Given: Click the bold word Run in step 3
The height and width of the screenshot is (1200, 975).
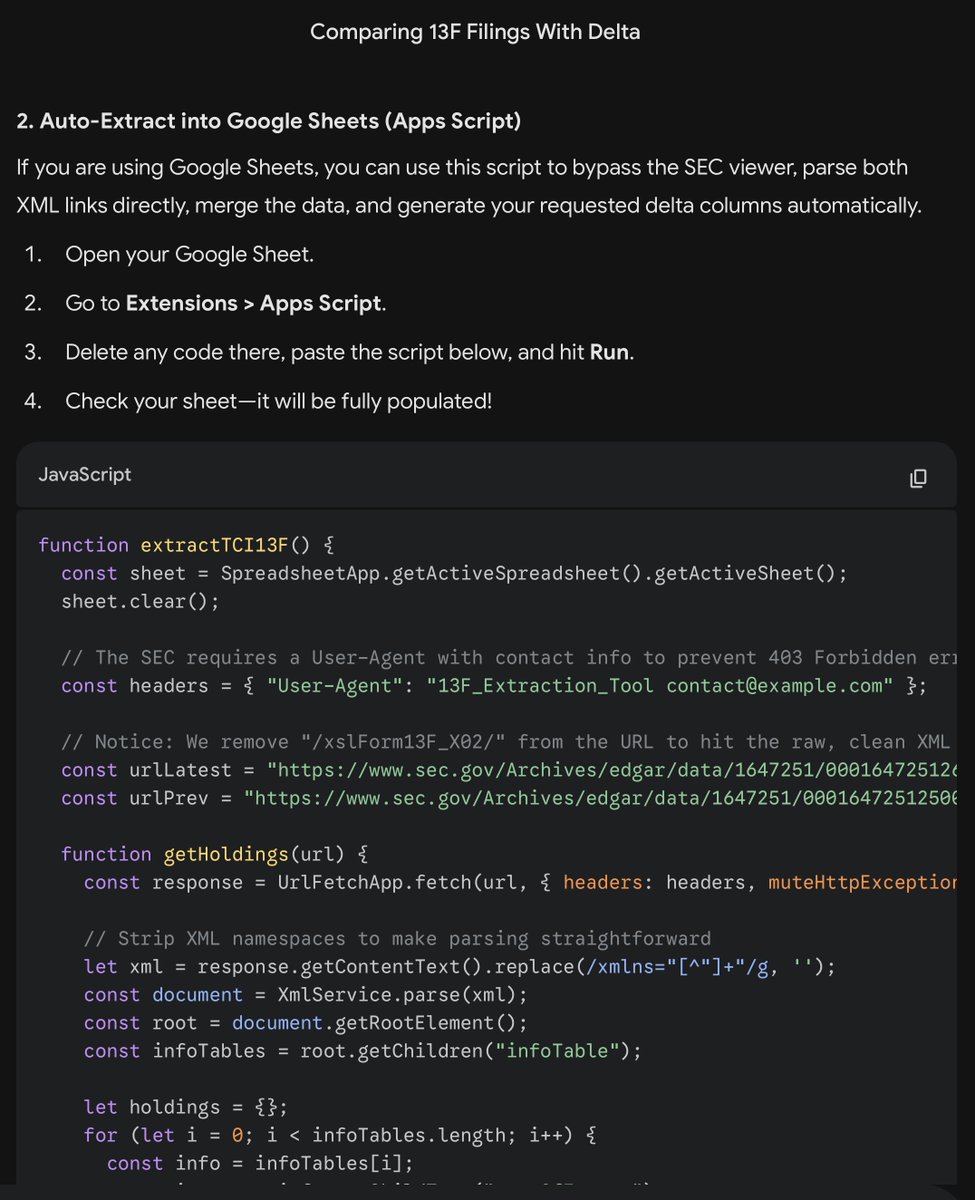Looking at the screenshot, I should point(609,352).
